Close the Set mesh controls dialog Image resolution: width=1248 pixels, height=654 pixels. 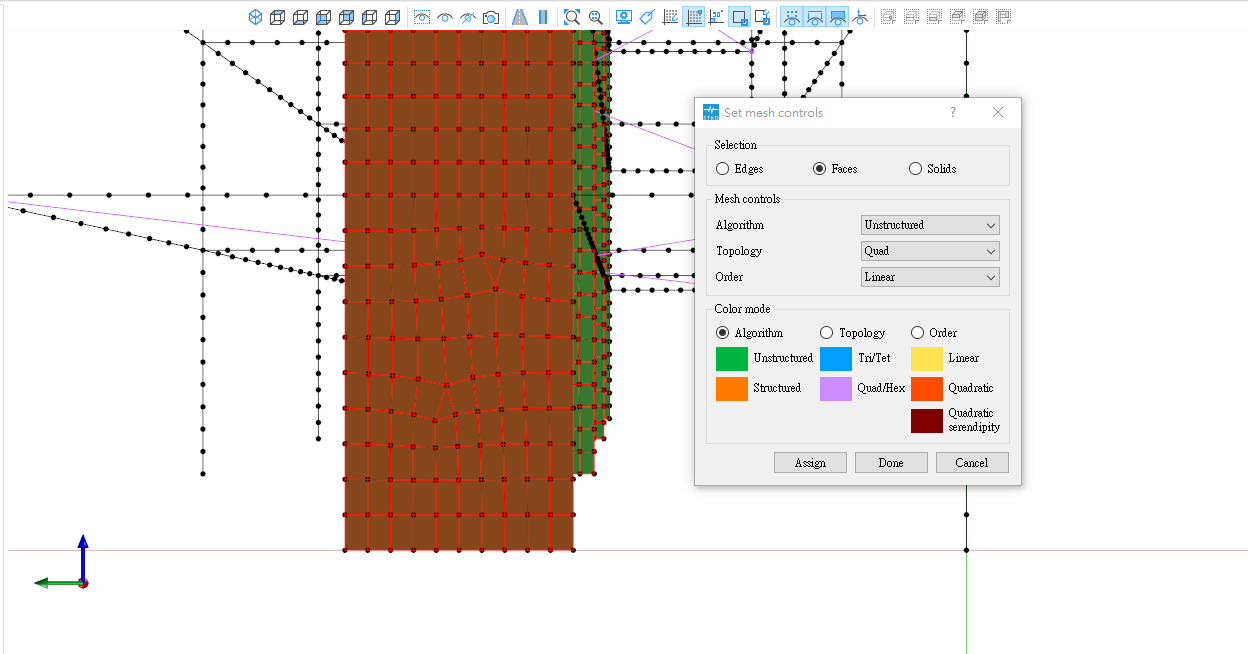pos(997,112)
